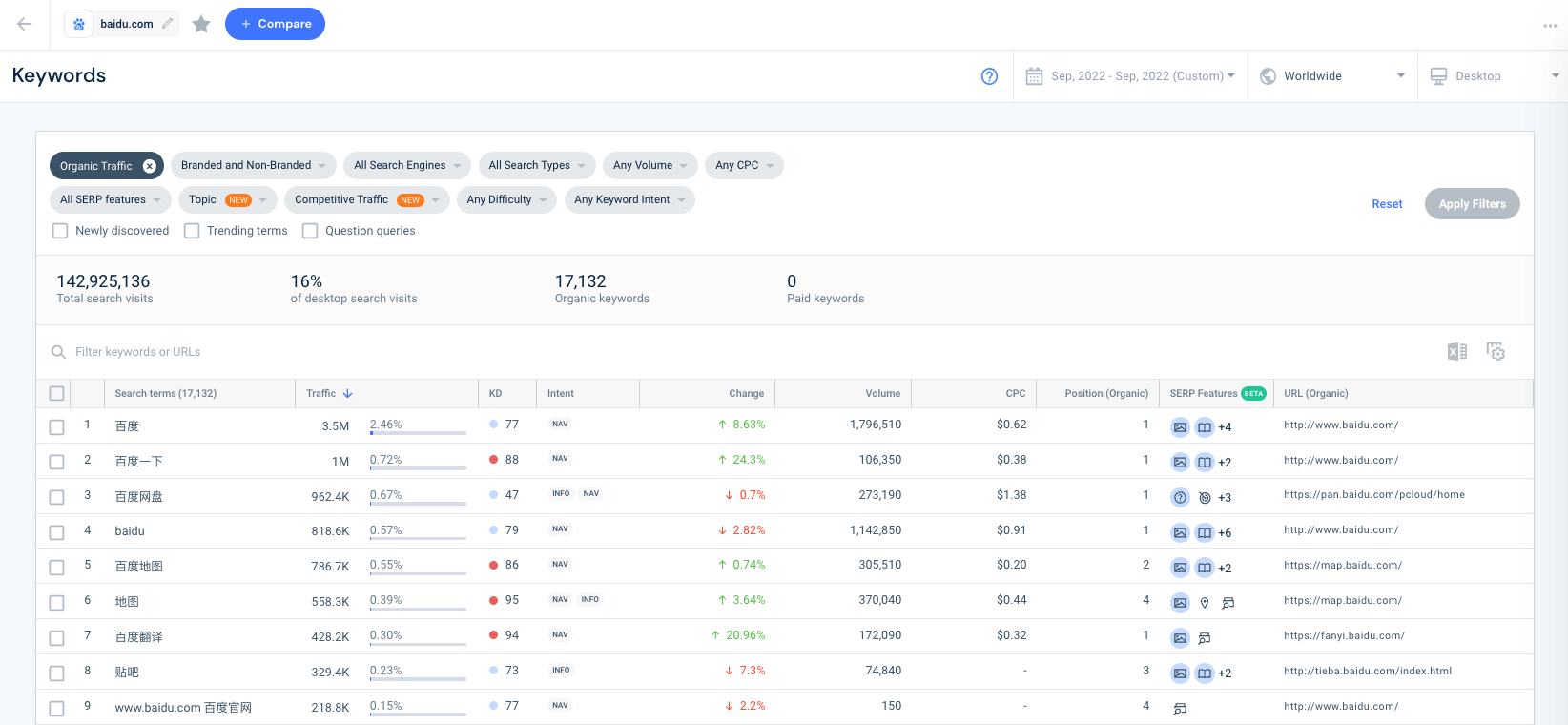Open the https://fanyi.baidu.com/ link
The height and width of the screenshot is (725, 1568).
pos(1344,635)
